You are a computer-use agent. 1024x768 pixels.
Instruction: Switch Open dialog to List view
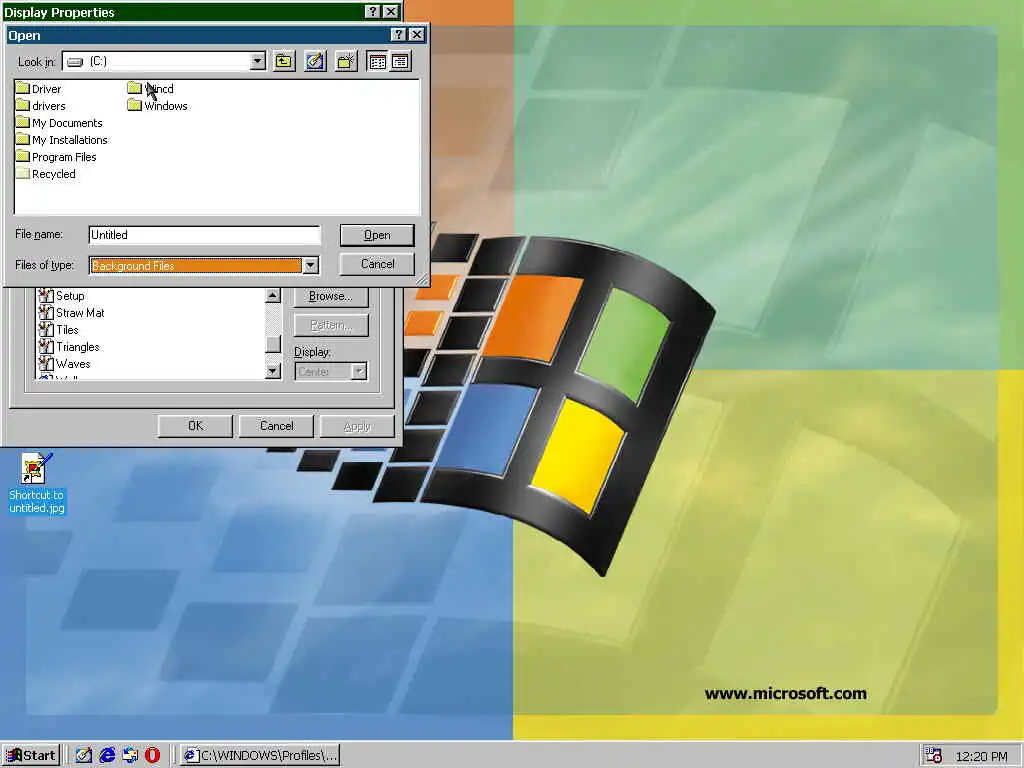click(377, 61)
